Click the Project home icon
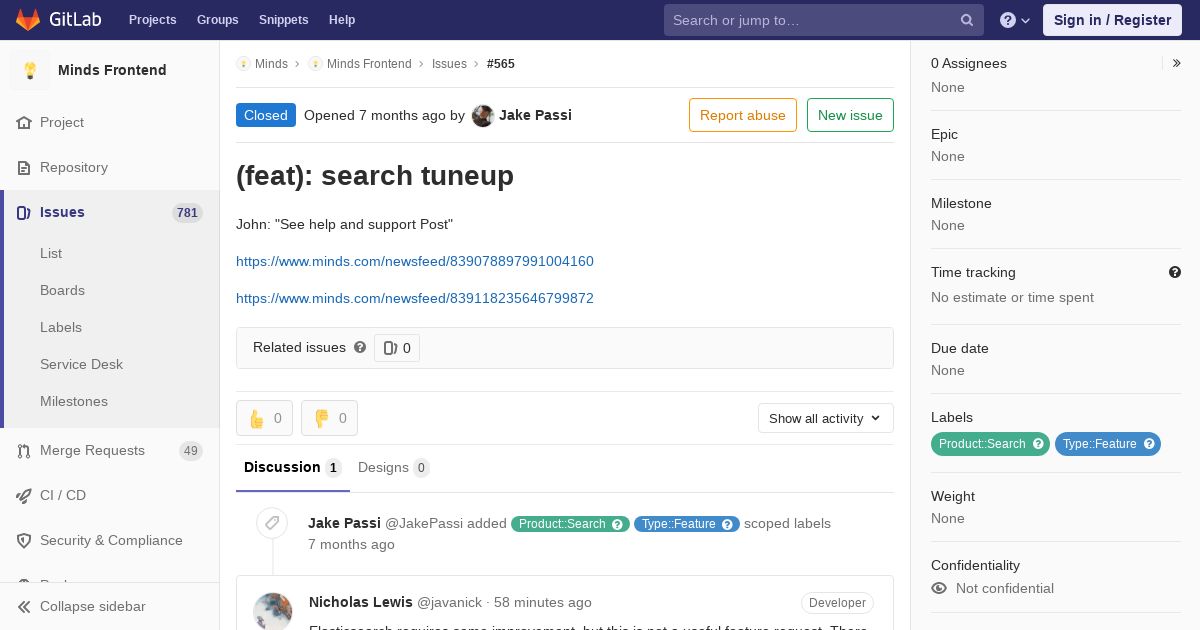This screenshot has width=1200, height=630. [24, 122]
